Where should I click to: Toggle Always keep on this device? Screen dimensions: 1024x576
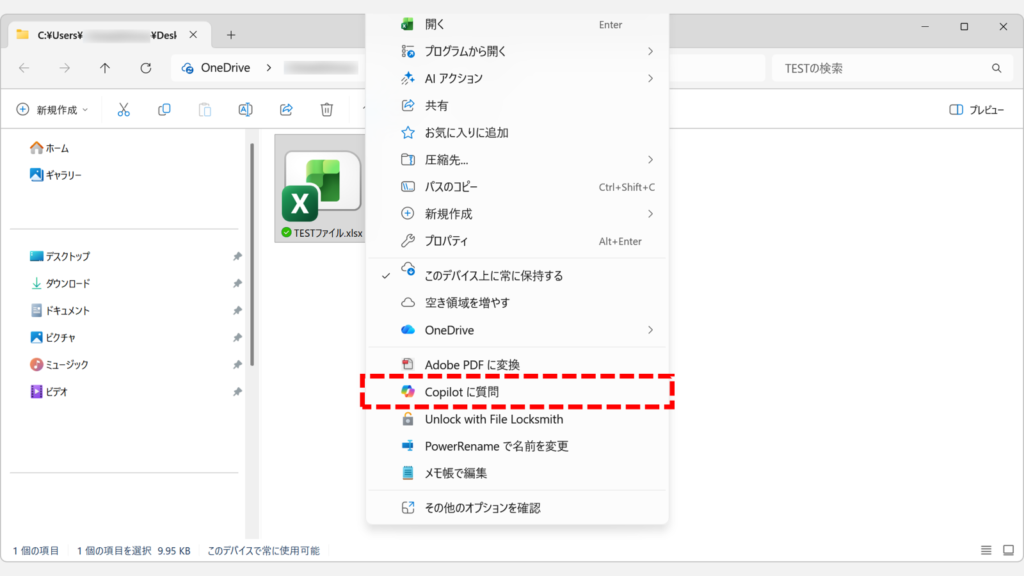(x=517, y=276)
